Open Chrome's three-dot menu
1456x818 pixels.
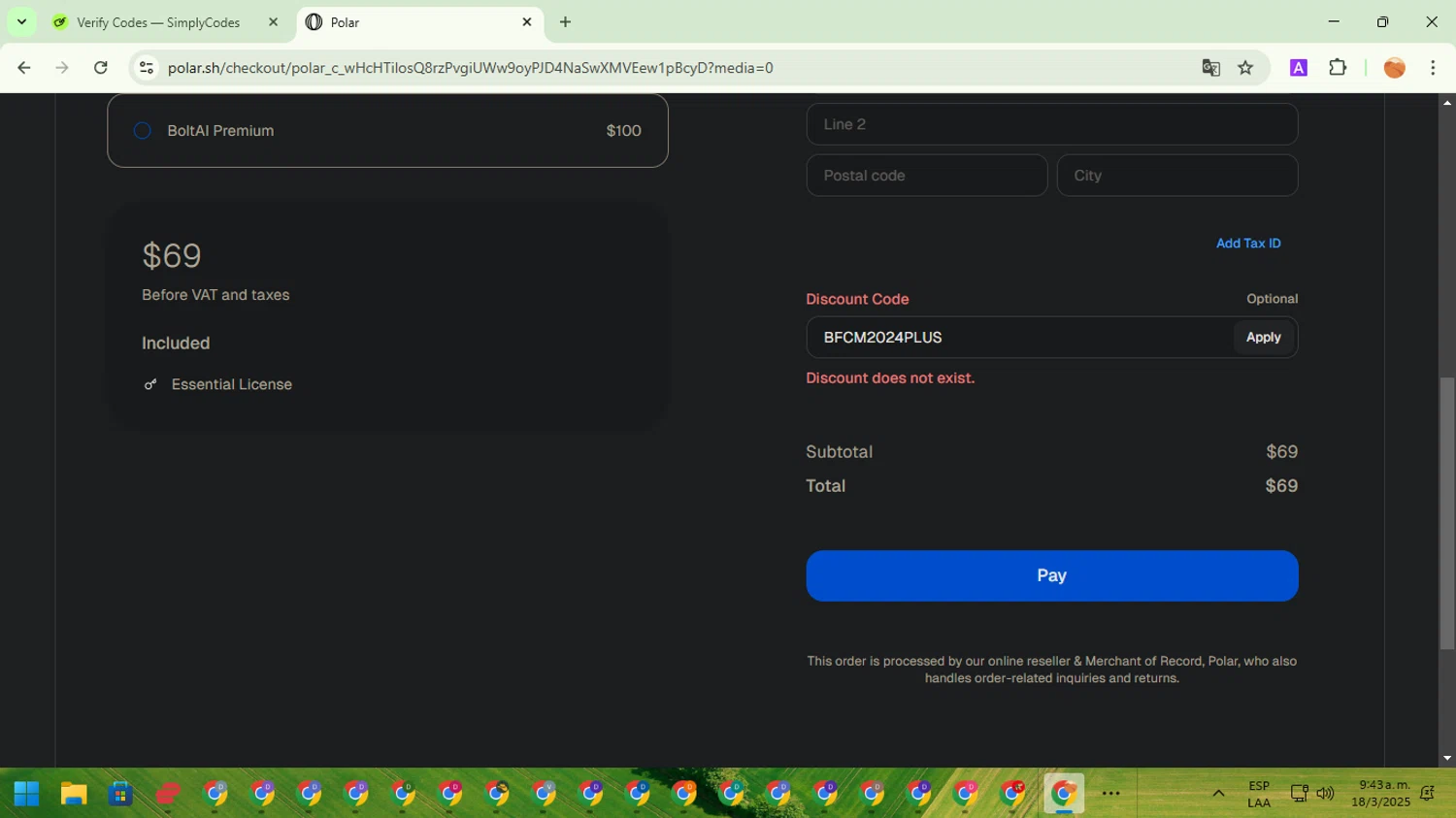1433,68
